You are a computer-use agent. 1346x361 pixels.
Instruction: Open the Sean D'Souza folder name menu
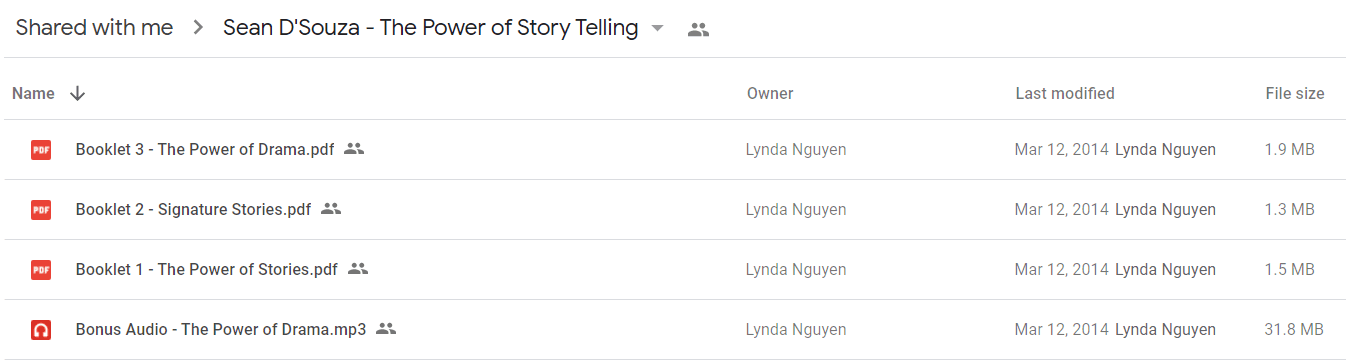[430, 28]
